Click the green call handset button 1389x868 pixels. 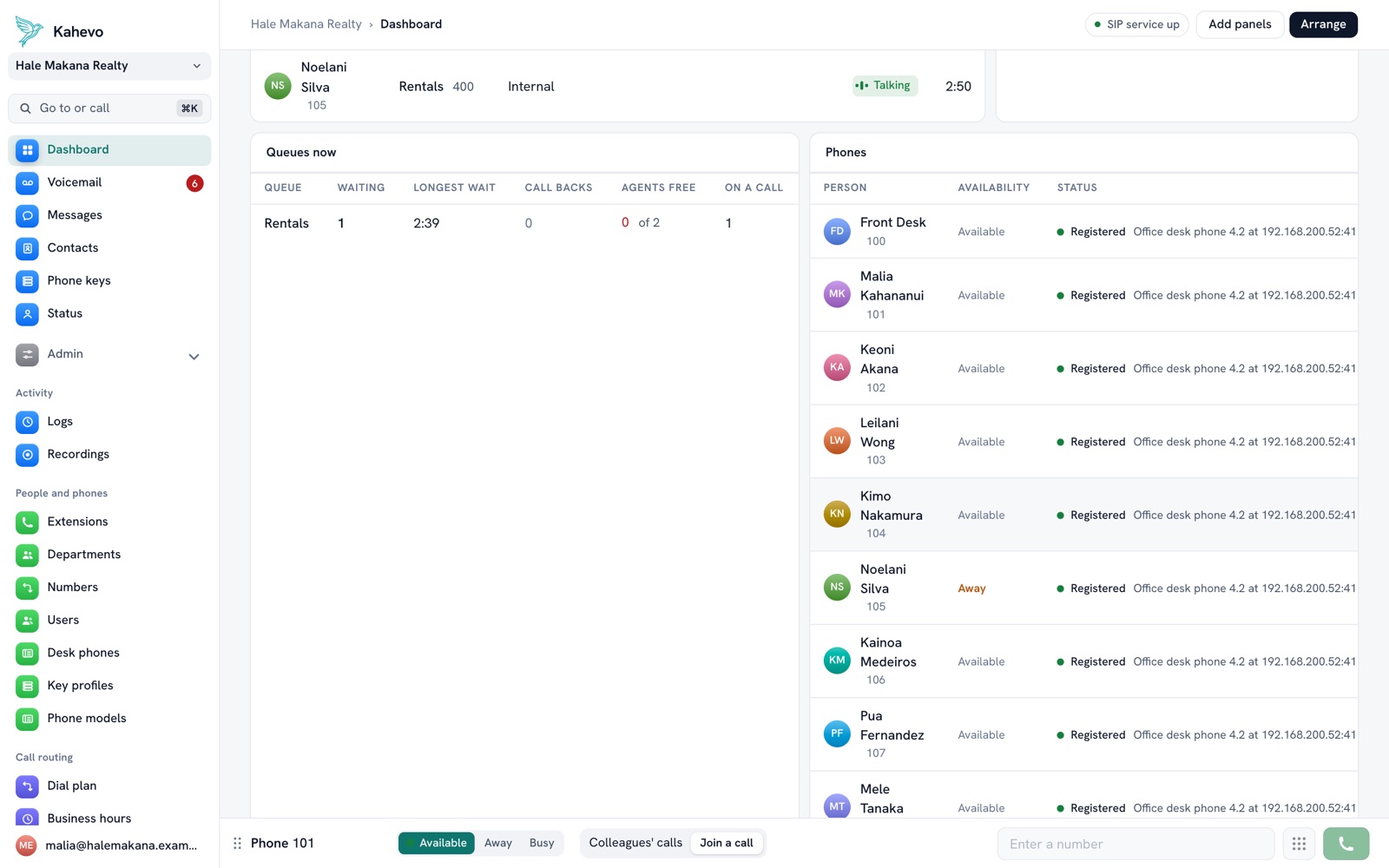1346,844
